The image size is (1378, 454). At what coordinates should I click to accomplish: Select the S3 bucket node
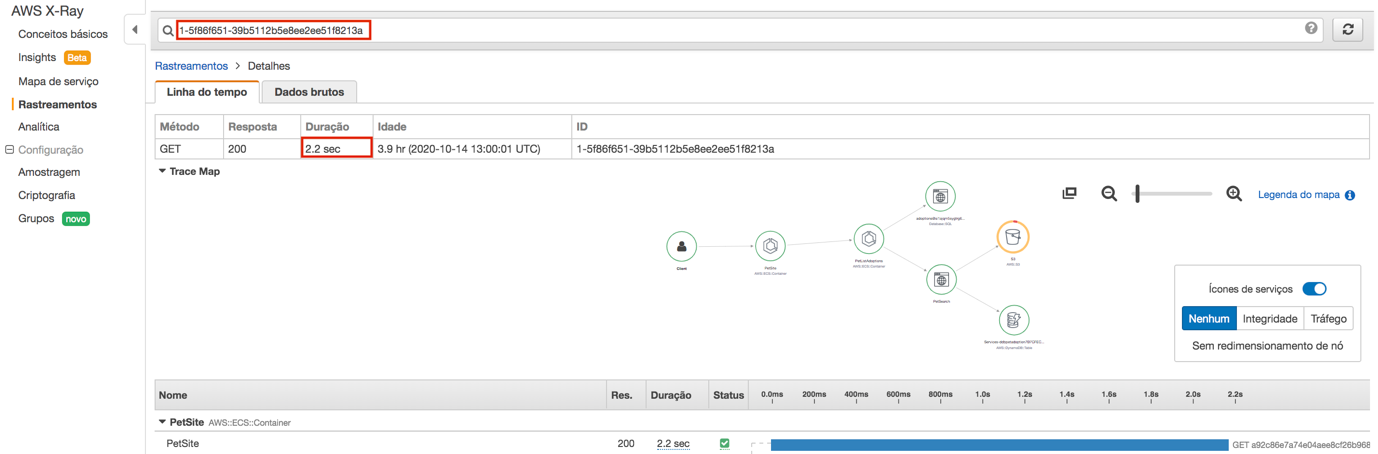click(1013, 237)
